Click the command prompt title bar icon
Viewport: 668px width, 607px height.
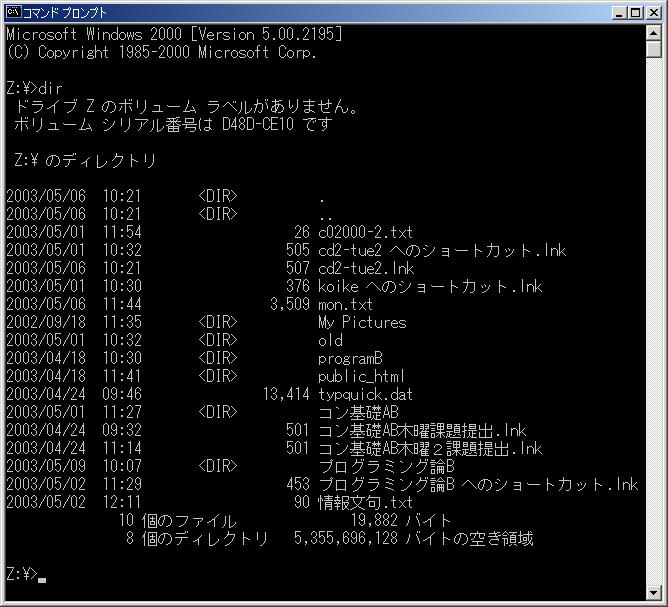(13, 12)
